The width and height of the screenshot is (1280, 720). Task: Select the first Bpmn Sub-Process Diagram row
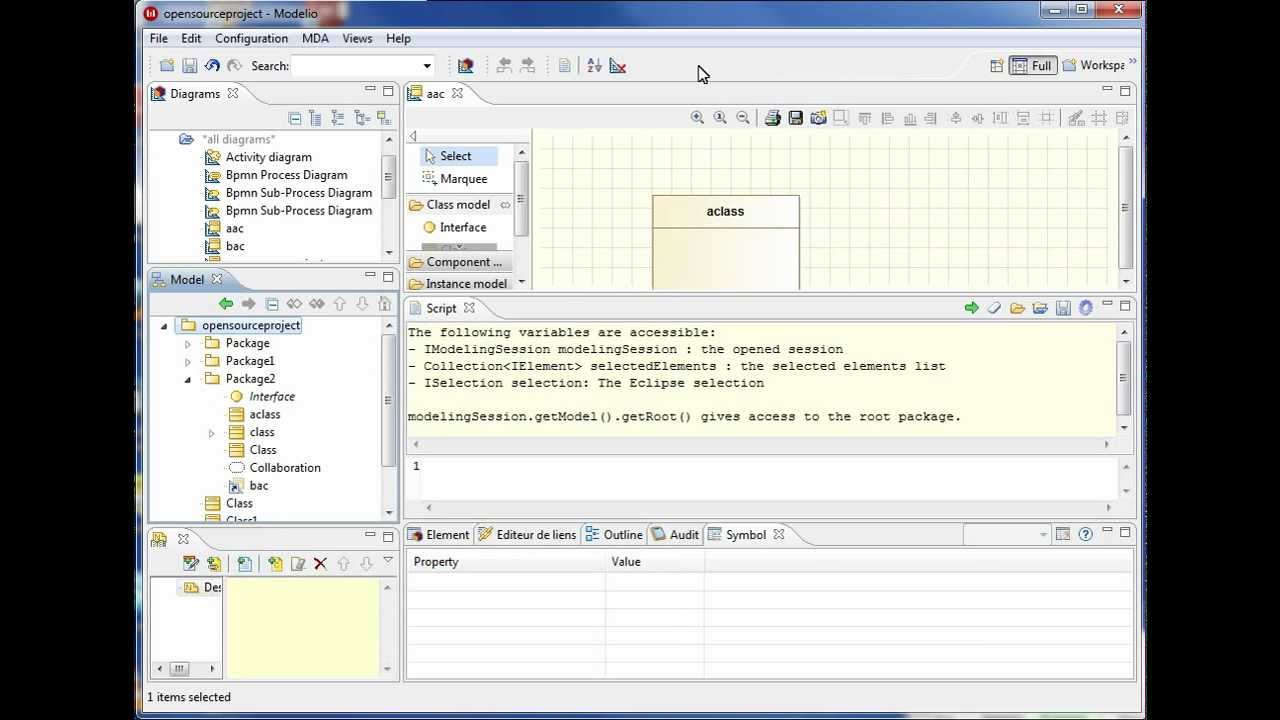pos(287,193)
